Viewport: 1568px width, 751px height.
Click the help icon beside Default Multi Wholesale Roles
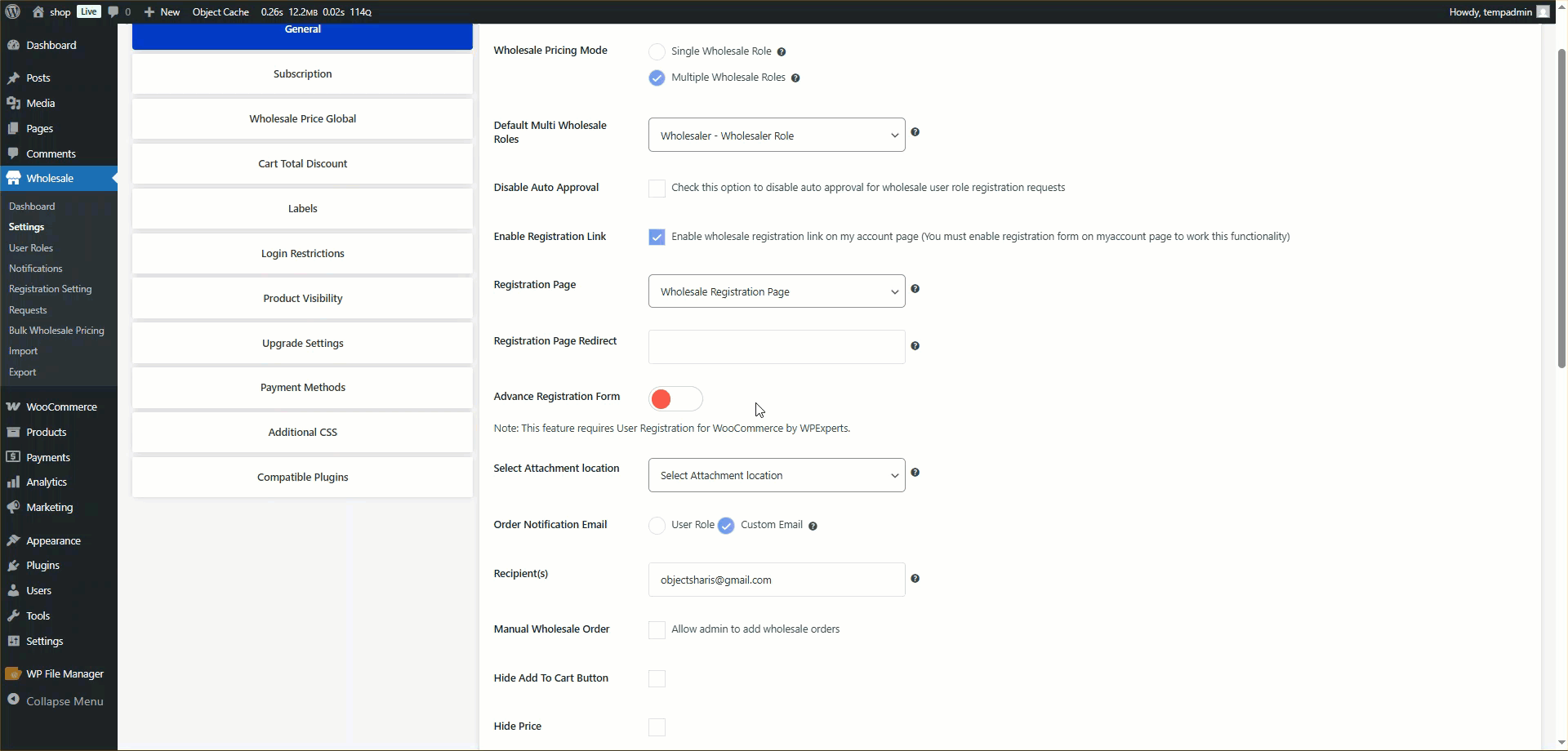pos(915,131)
